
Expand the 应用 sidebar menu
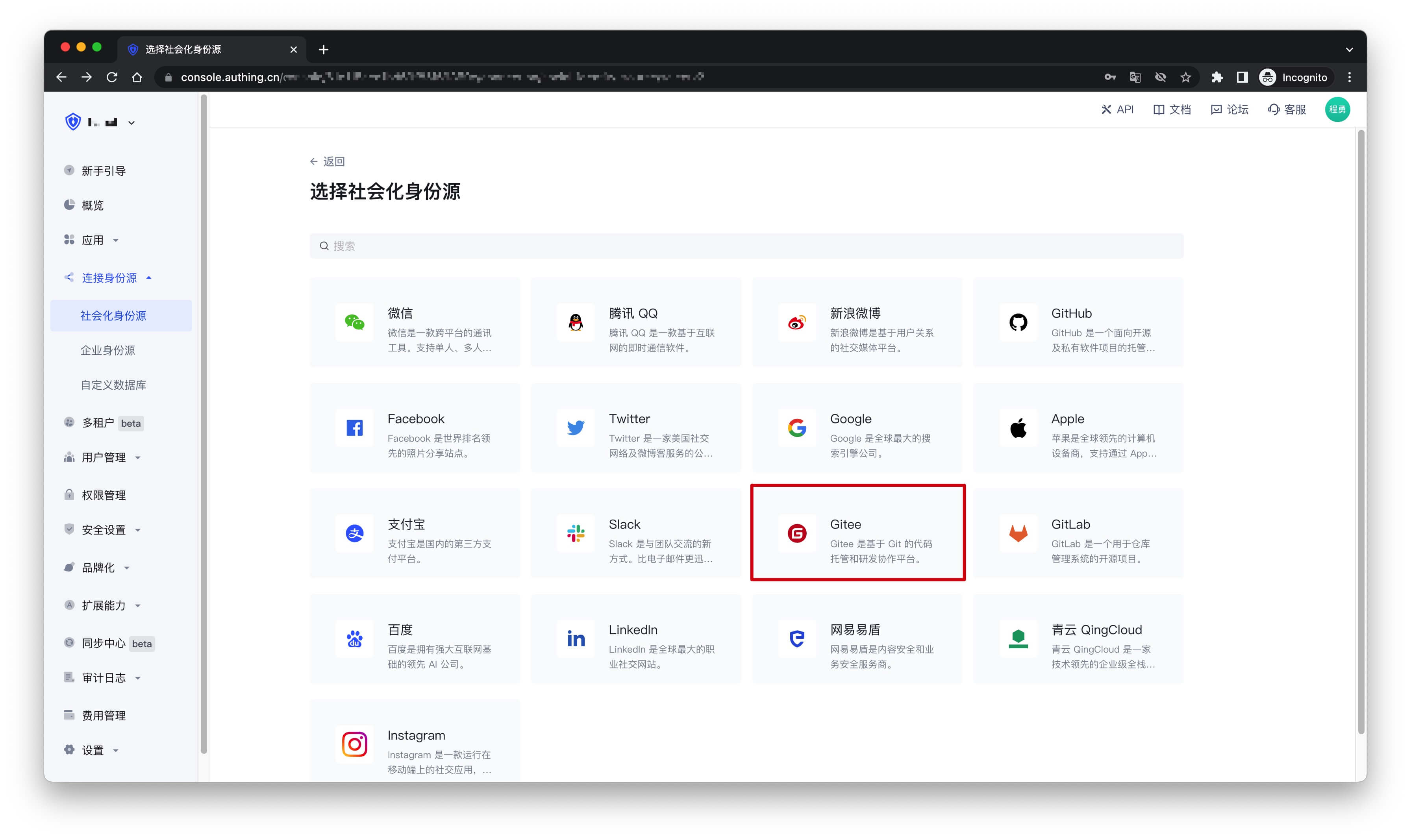point(93,240)
